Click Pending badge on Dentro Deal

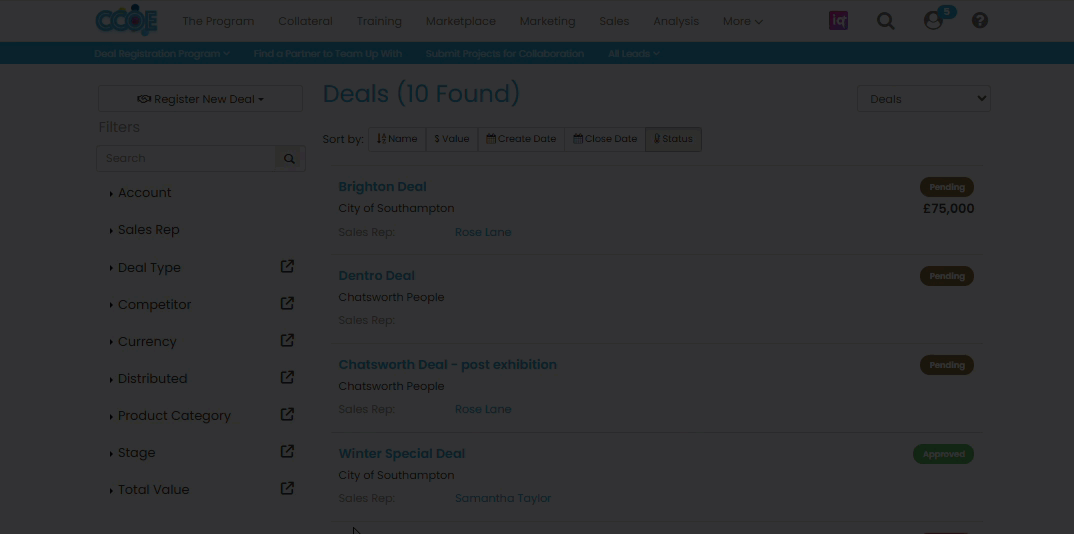(947, 276)
